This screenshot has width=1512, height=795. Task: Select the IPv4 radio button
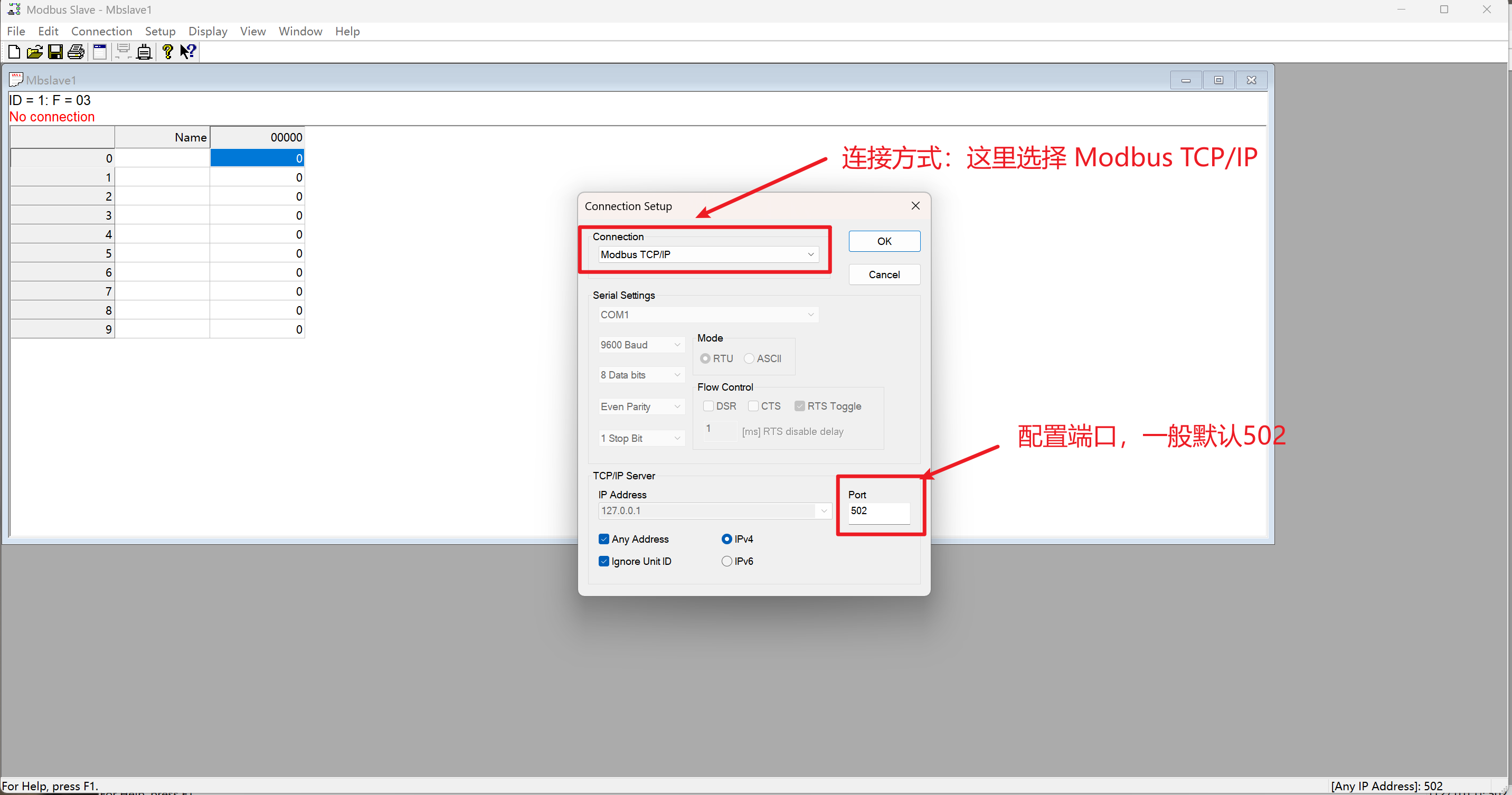click(x=726, y=538)
